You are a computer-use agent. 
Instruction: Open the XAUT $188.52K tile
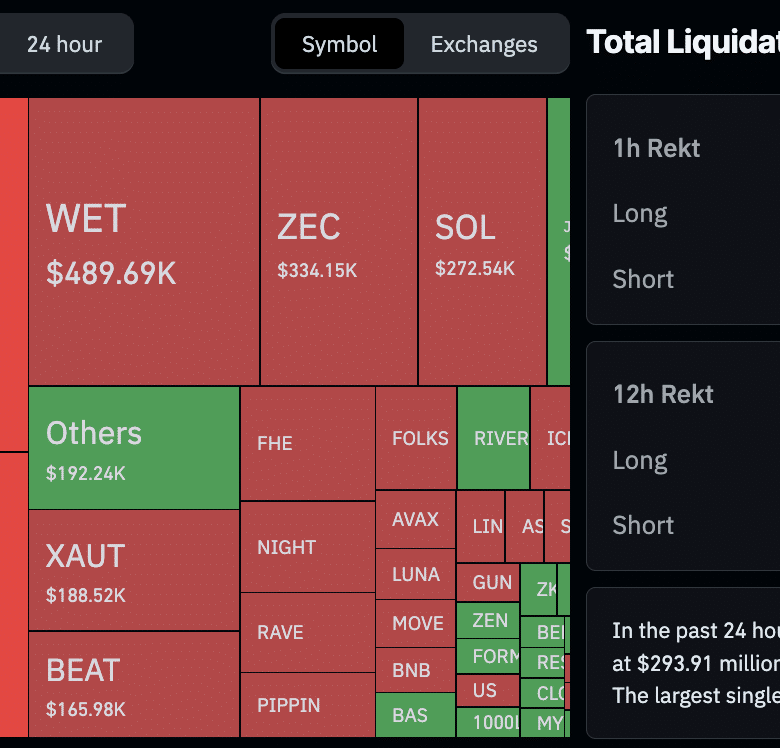[x=133, y=570]
